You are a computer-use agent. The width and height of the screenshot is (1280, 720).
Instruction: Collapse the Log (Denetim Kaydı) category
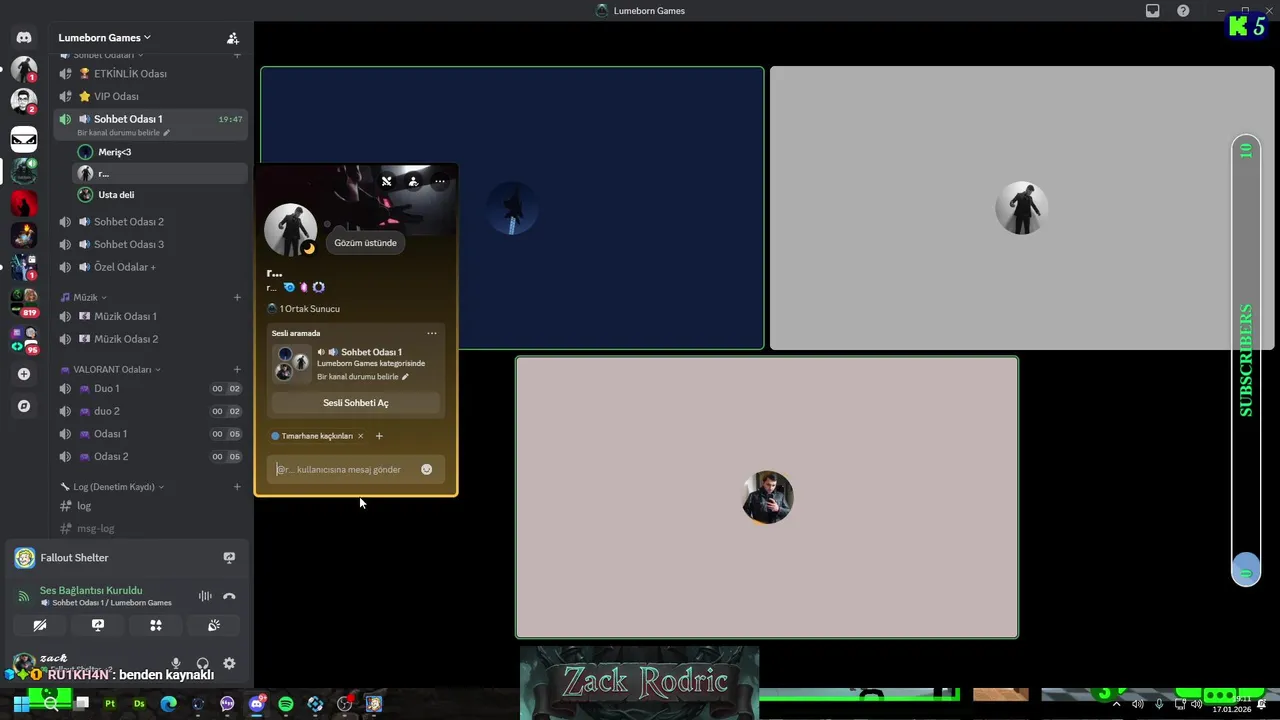click(x=112, y=487)
